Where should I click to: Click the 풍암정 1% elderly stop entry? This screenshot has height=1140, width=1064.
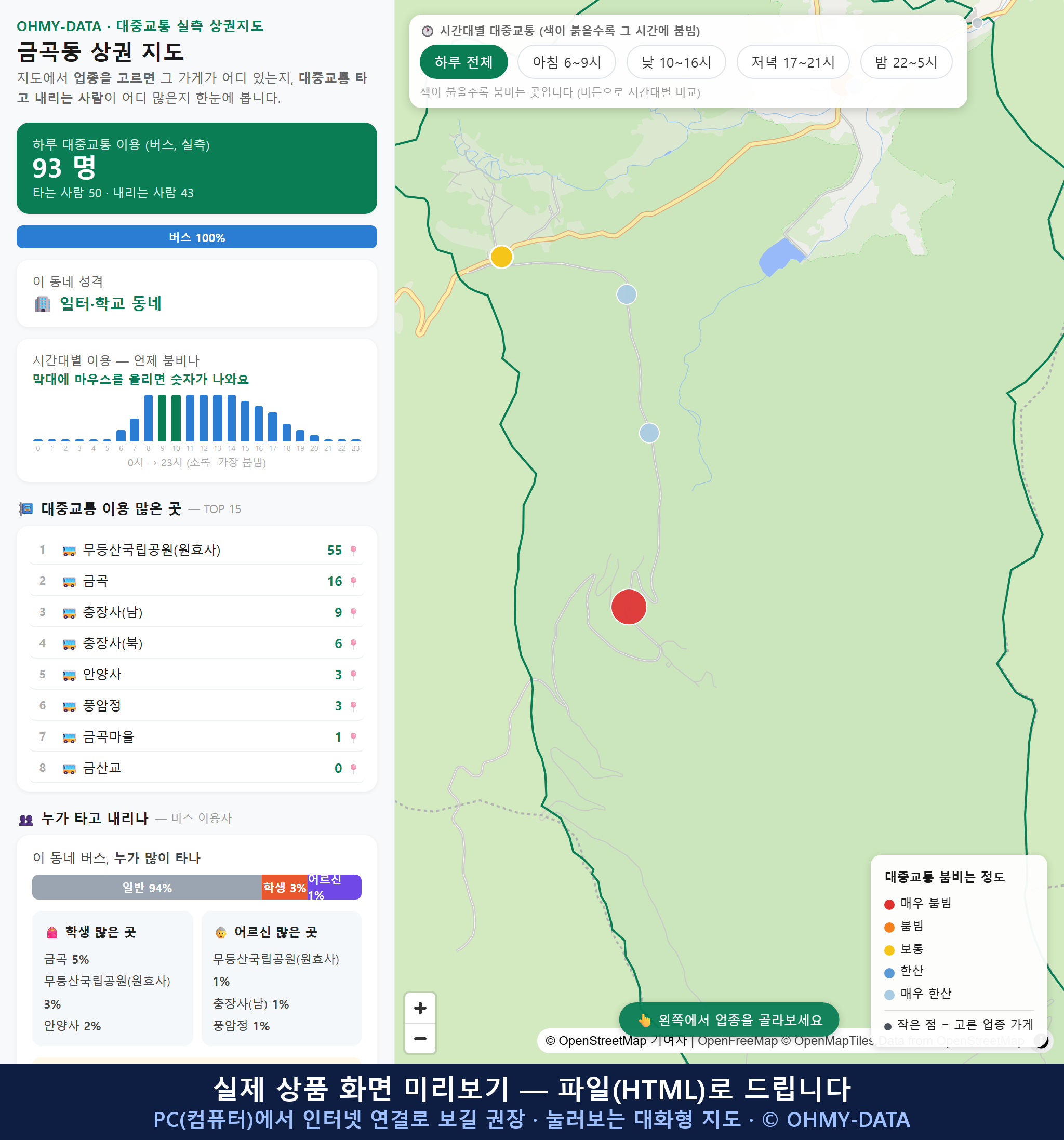241,1026
